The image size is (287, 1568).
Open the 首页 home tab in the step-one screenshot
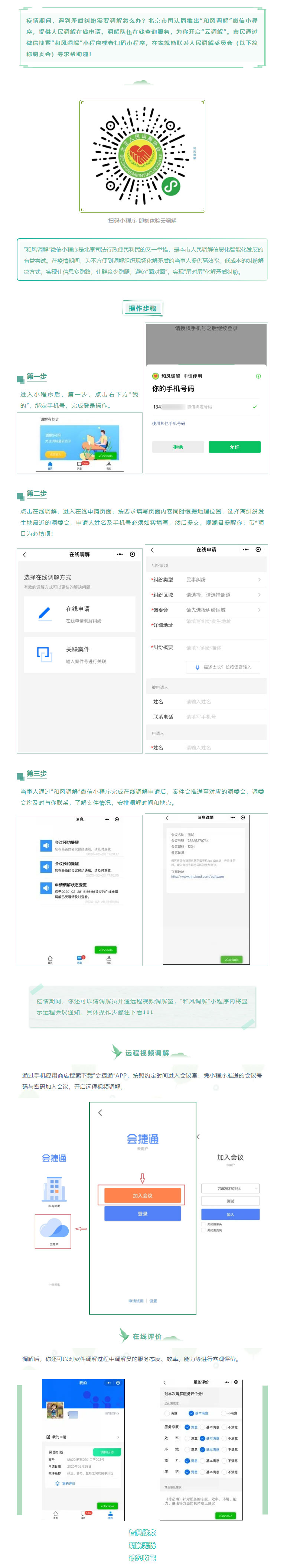coord(50,466)
